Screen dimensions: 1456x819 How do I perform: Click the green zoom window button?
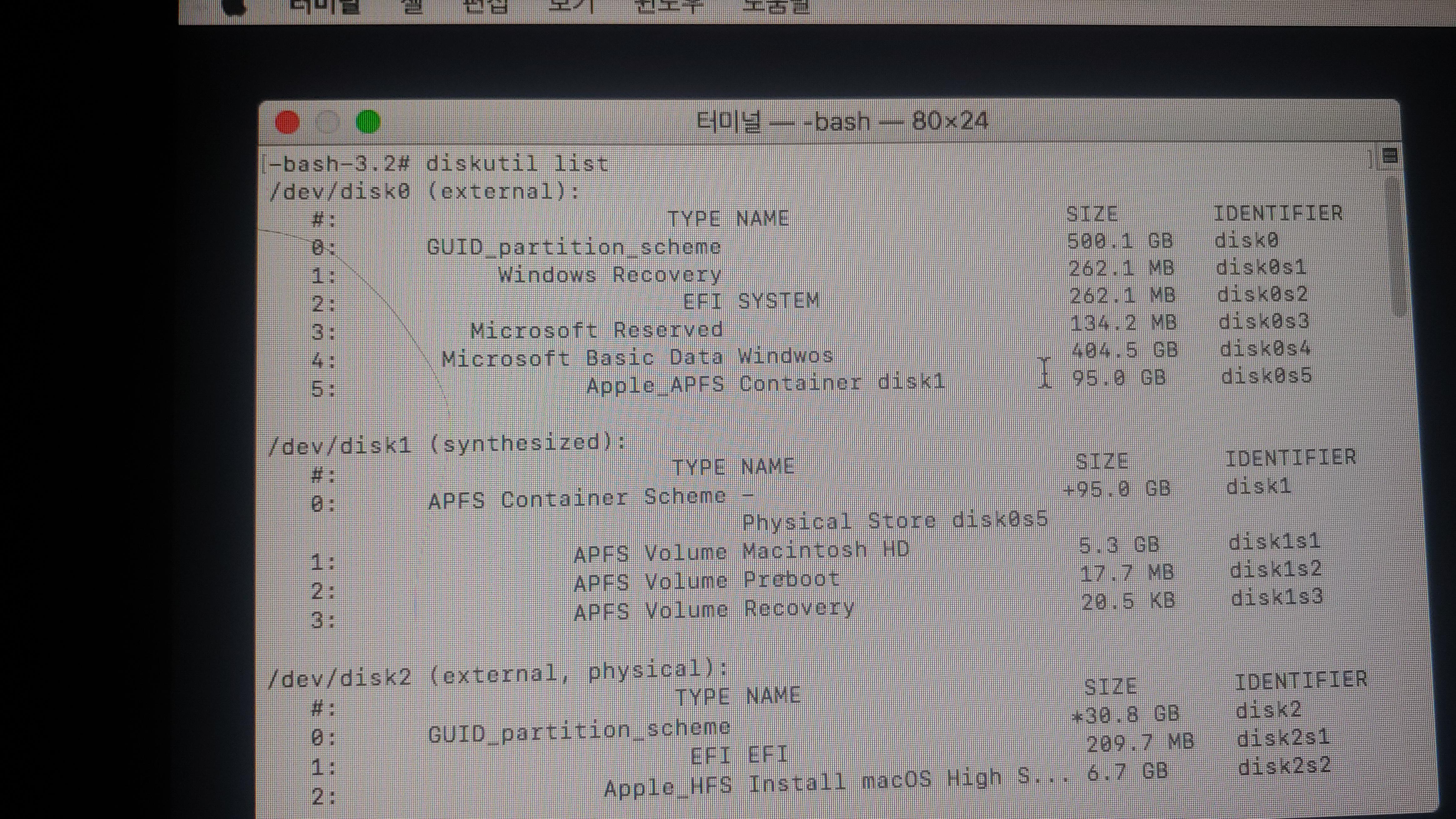click(368, 121)
